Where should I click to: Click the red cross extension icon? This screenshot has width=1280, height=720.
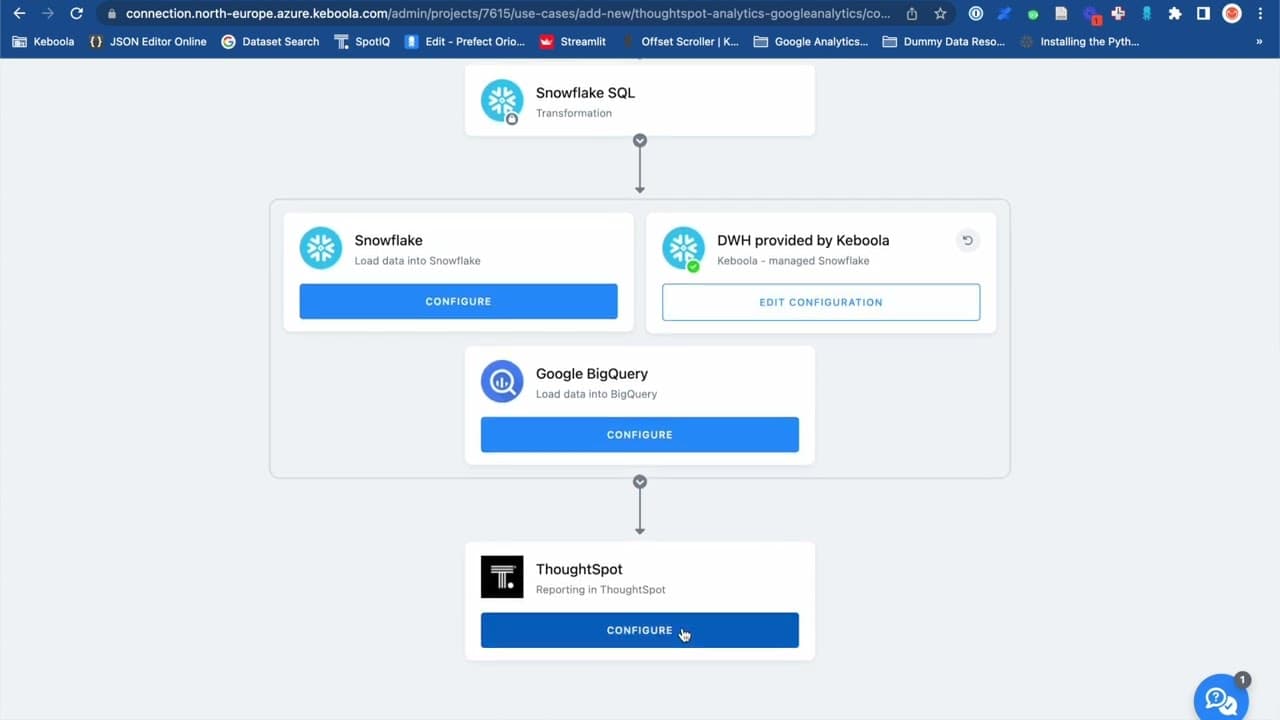(x=1118, y=14)
